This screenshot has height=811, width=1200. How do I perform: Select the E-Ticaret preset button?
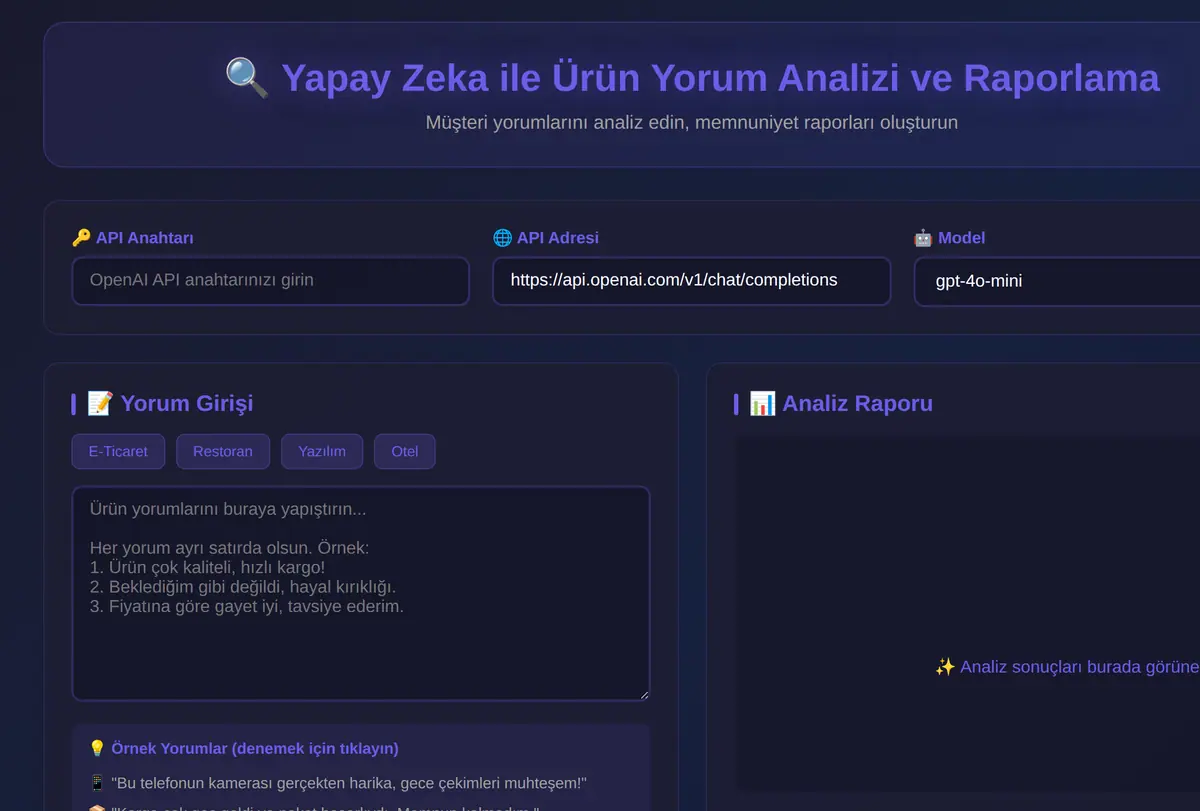coord(118,451)
